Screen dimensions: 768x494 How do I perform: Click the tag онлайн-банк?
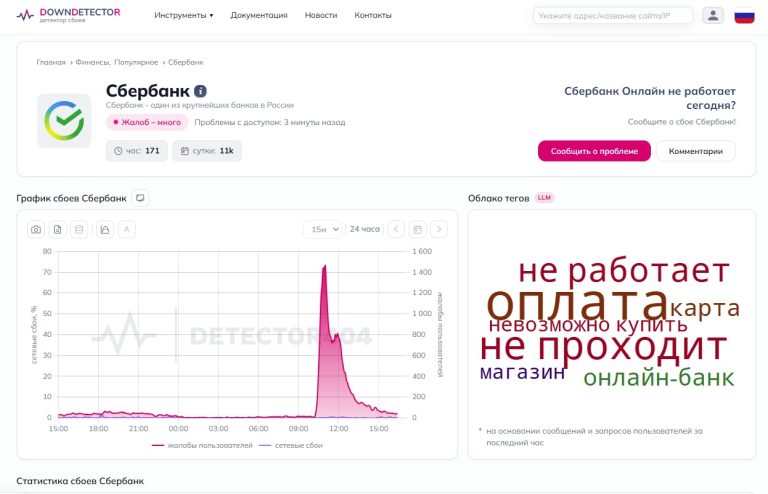click(x=659, y=377)
